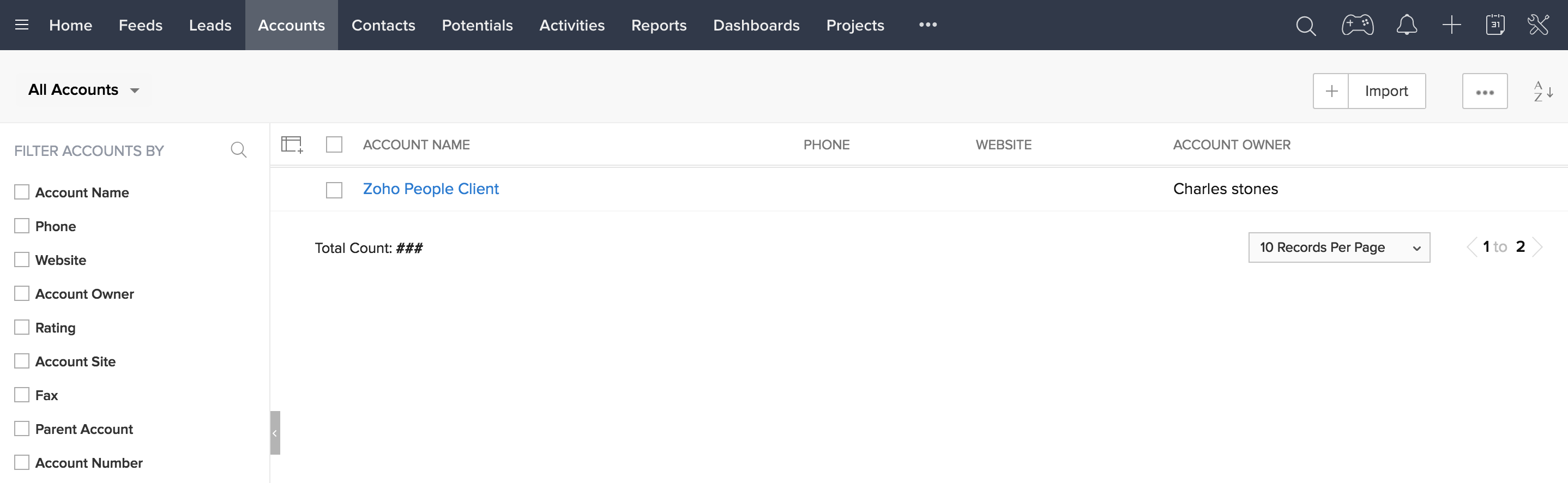Click the manage columns icon

pyautogui.click(x=292, y=145)
